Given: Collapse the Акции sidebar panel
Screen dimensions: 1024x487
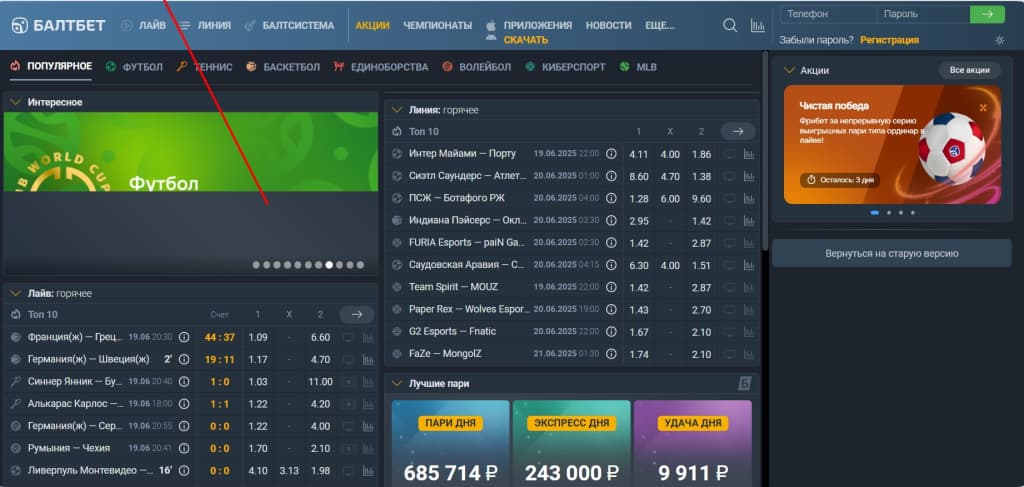Looking at the screenshot, I should click(788, 70).
